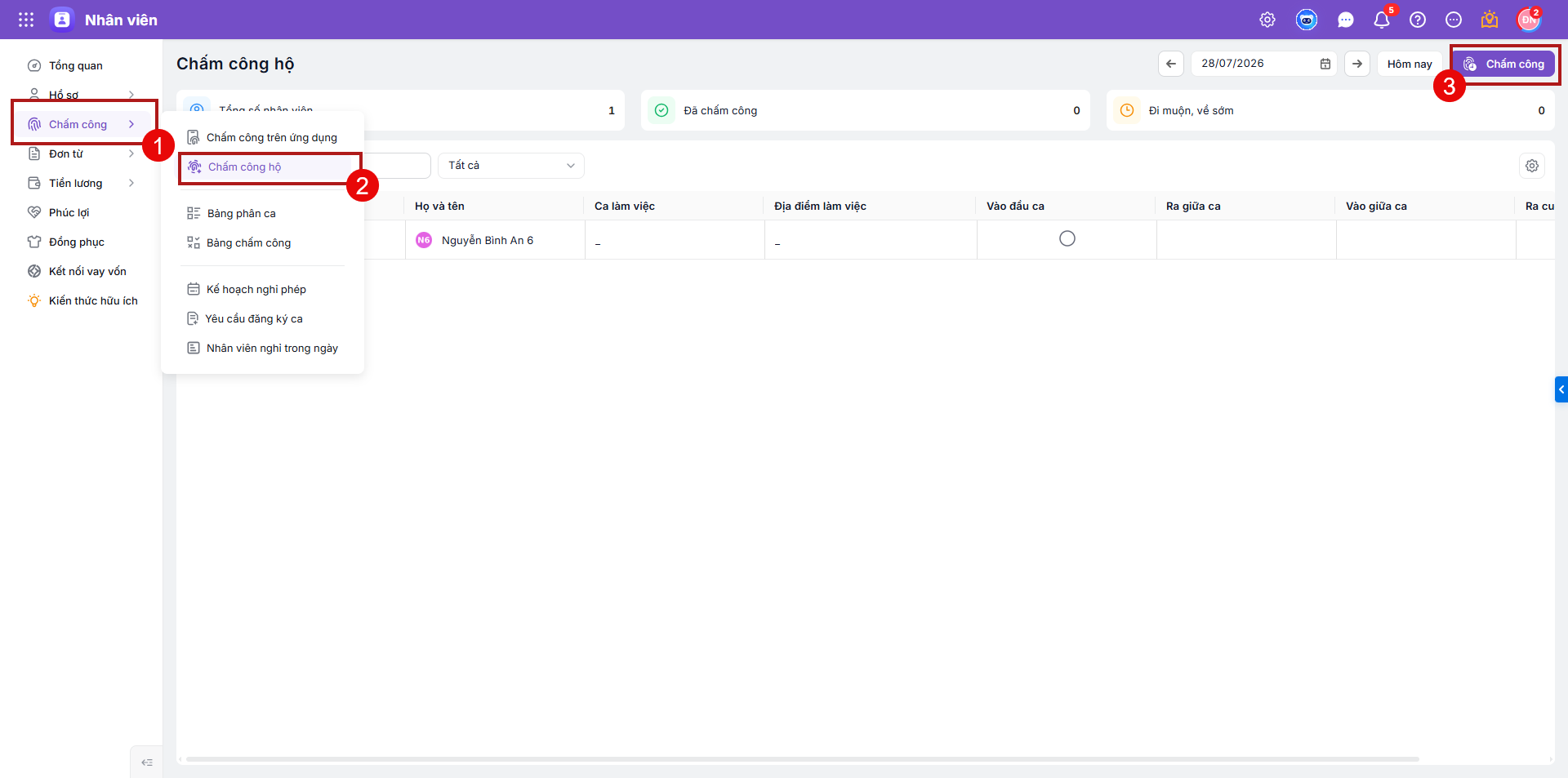Open the AI assistant bot icon
The width and height of the screenshot is (1568, 778).
(x=1307, y=20)
